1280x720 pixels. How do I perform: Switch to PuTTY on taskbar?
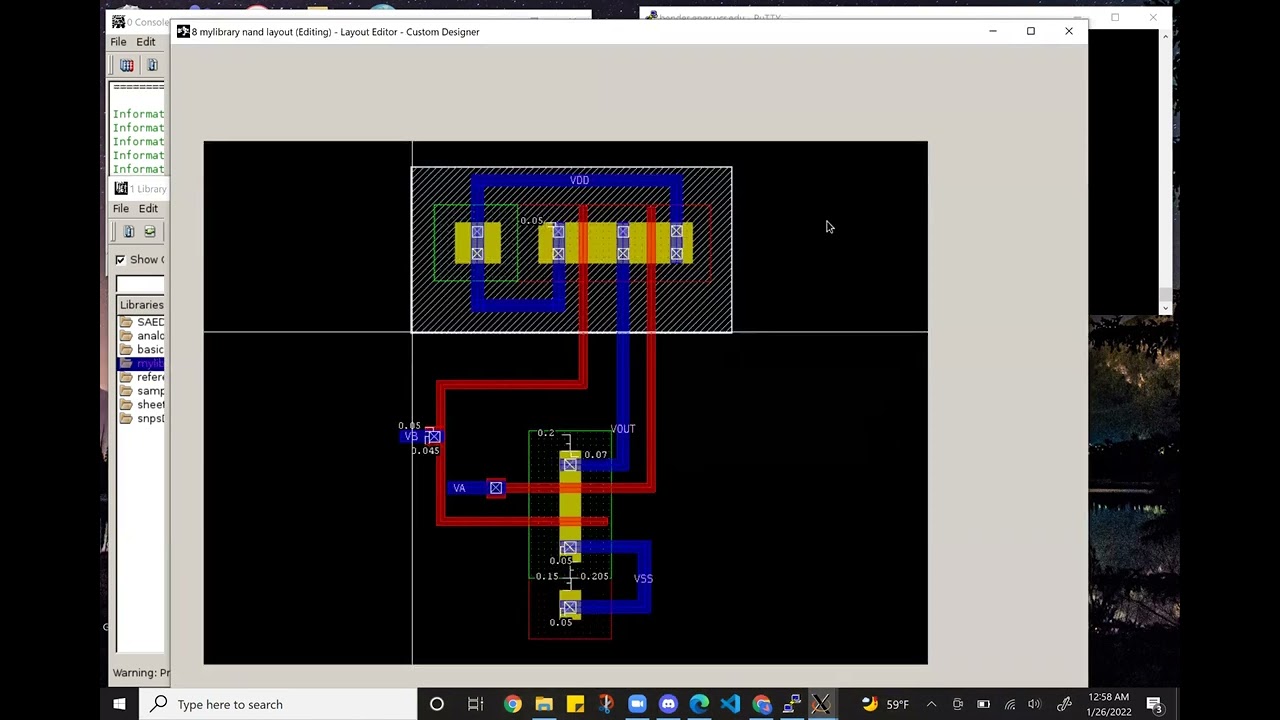pyautogui.click(x=792, y=704)
